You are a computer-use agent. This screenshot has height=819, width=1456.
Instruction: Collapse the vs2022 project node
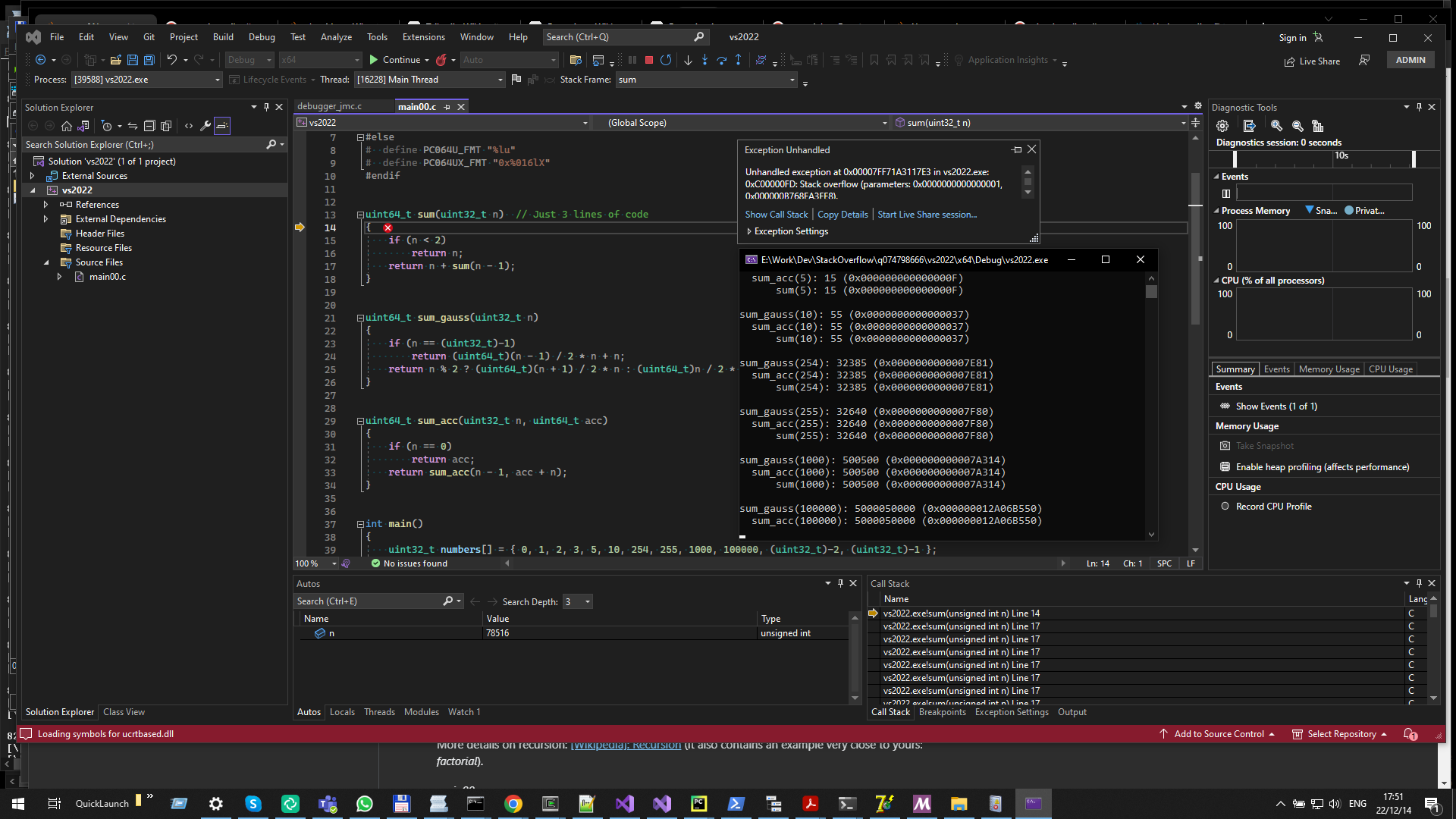(33, 190)
